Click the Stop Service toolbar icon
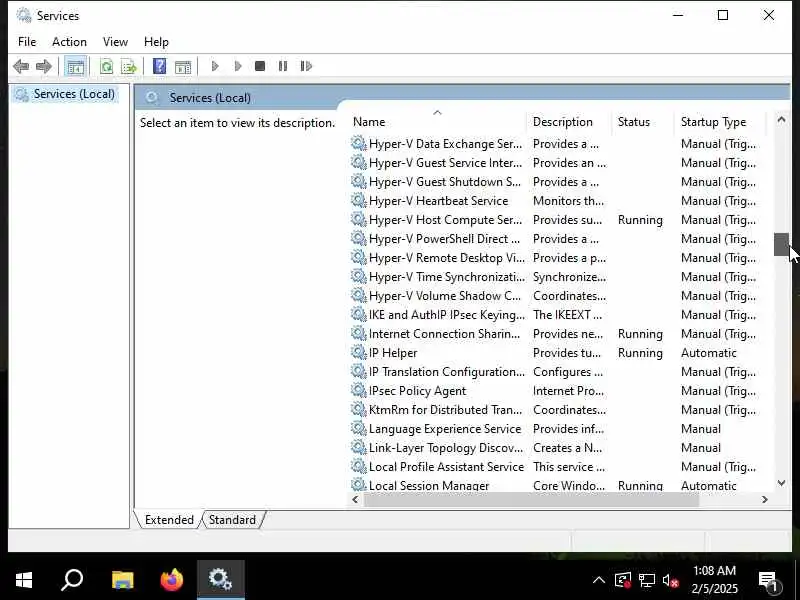800x600 pixels. (x=260, y=66)
